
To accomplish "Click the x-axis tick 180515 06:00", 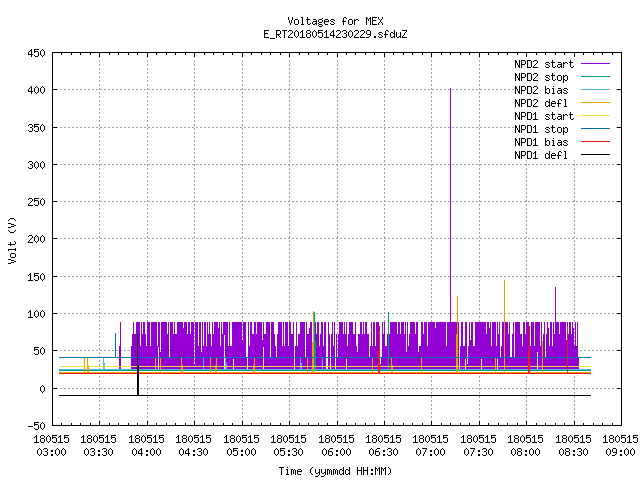I will (x=336, y=446).
